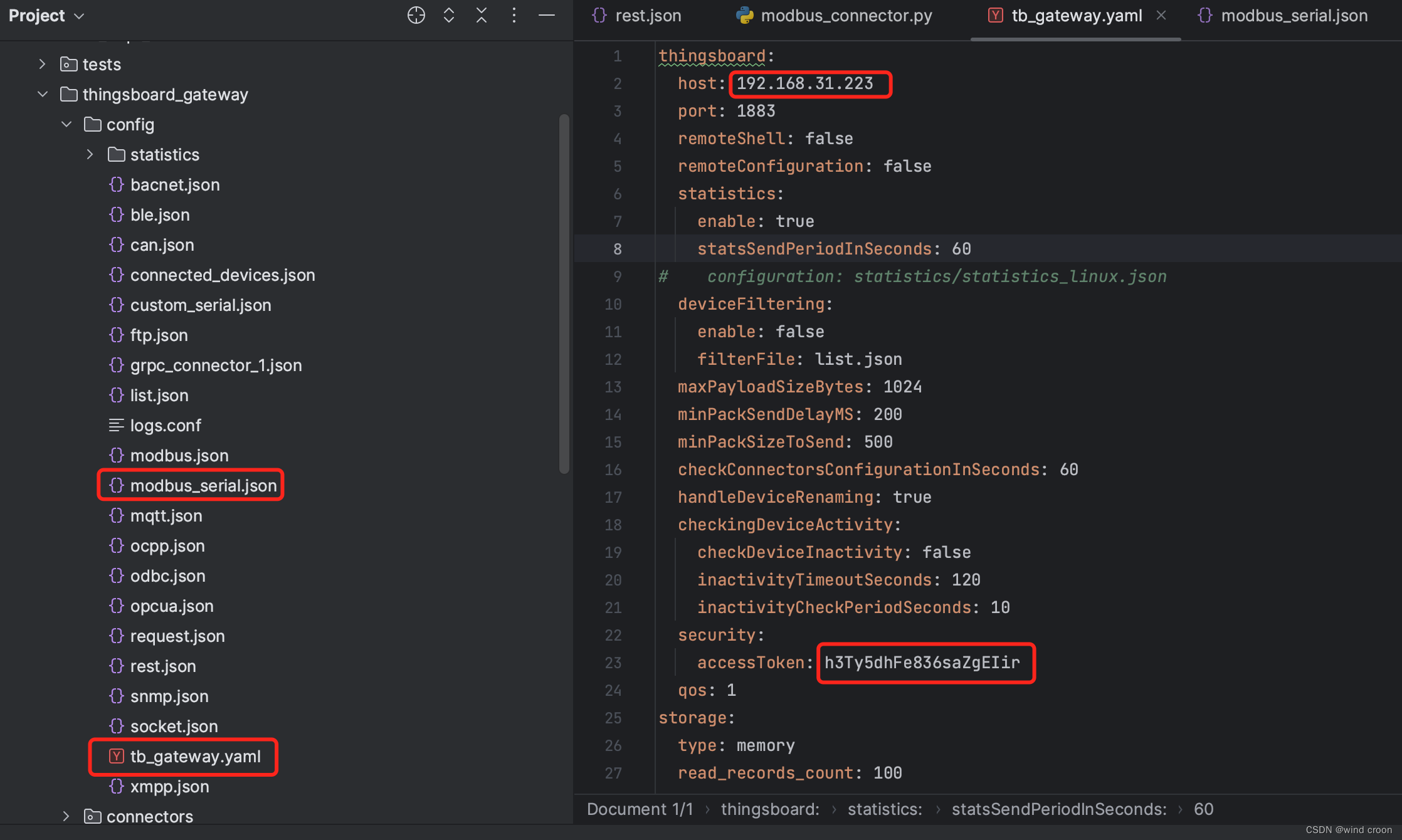Click 'statistics:' breadcrumb in status bar
The width and height of the screenshot is (1402, 840).
tap(885, 809)
